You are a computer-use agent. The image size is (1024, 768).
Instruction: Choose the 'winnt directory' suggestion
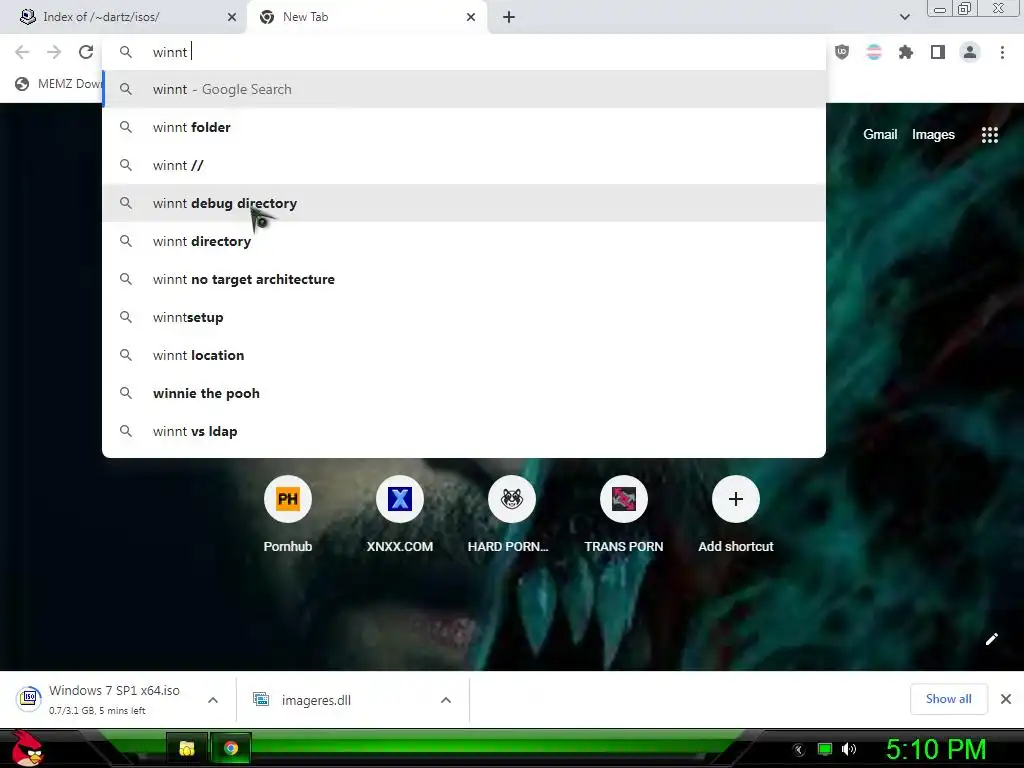(x=464, y=241)
